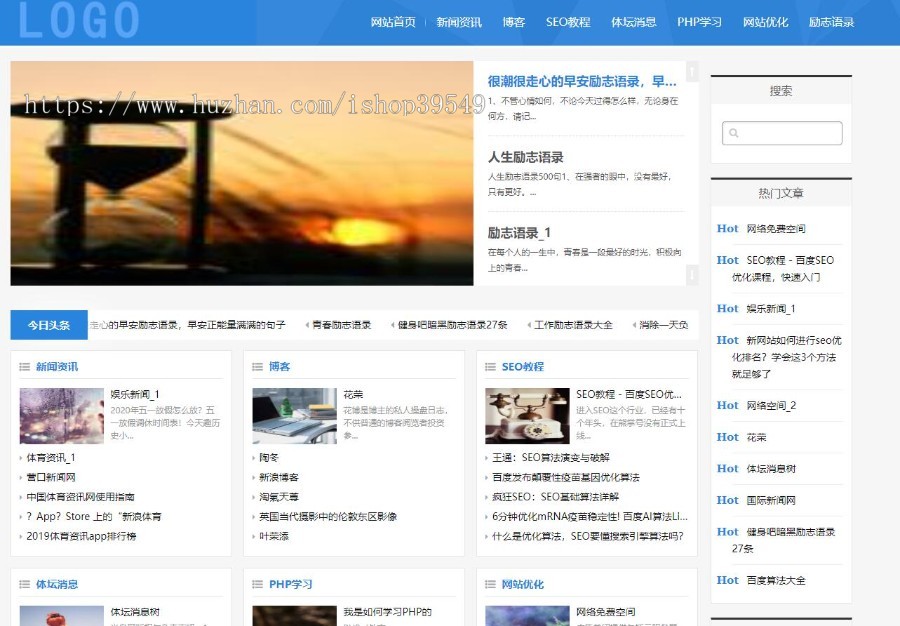Open the 人生励志语录 article title
The width and height of the screenshot is (900, 626).
tap(526, 157)
